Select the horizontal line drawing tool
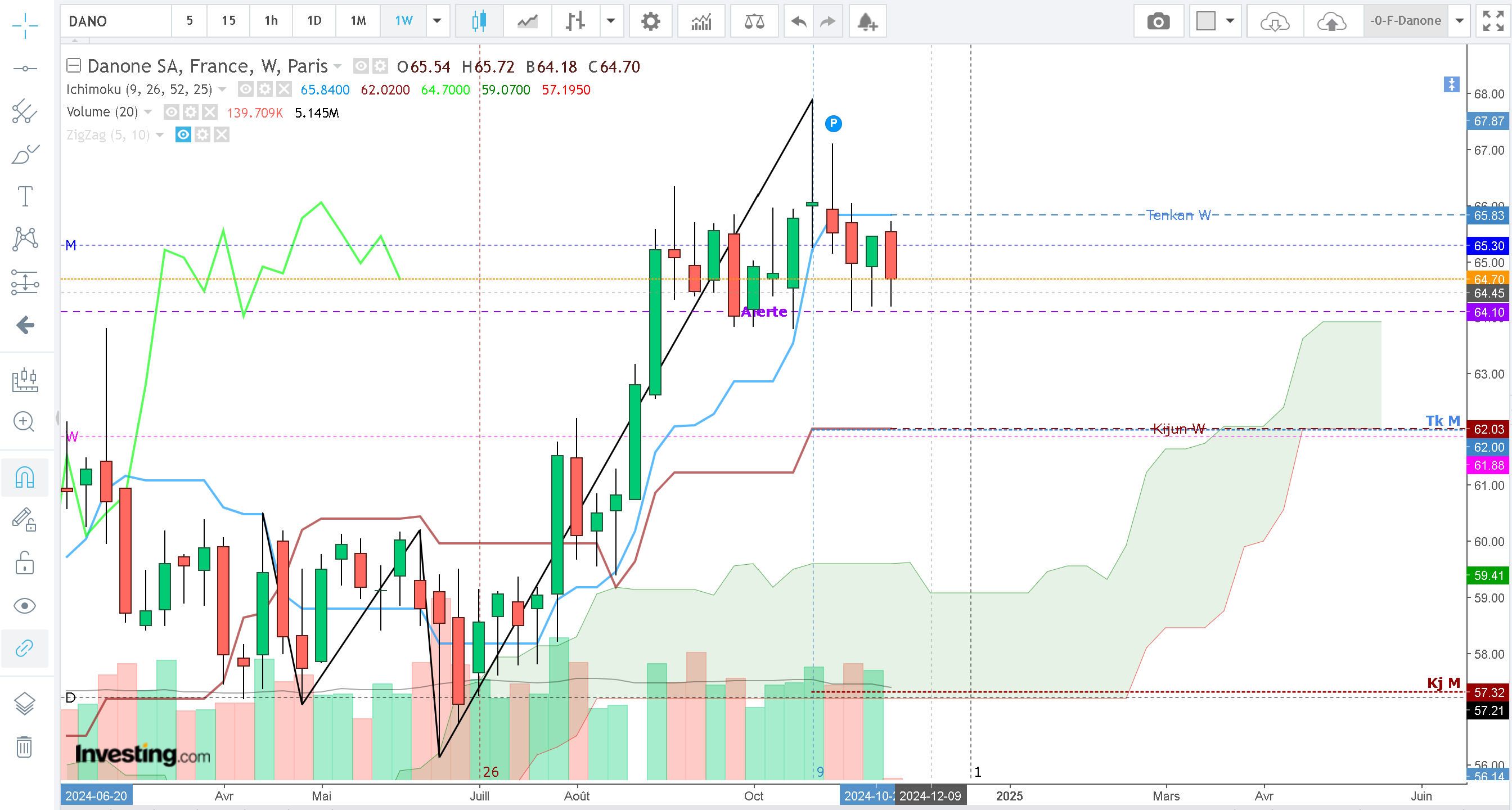The width and height of the screenshot is (1512, 810). coord(25,69)
